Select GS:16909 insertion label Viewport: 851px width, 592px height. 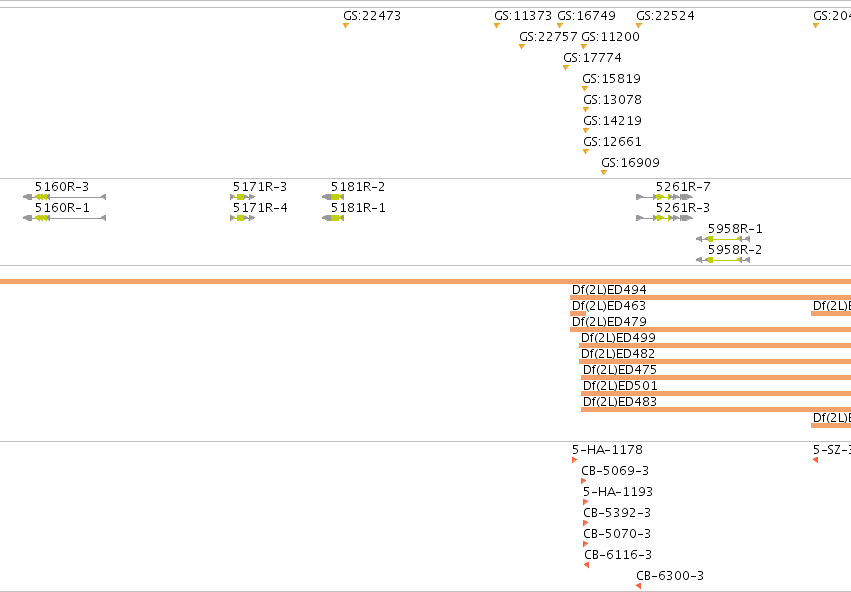click(630, 163)
